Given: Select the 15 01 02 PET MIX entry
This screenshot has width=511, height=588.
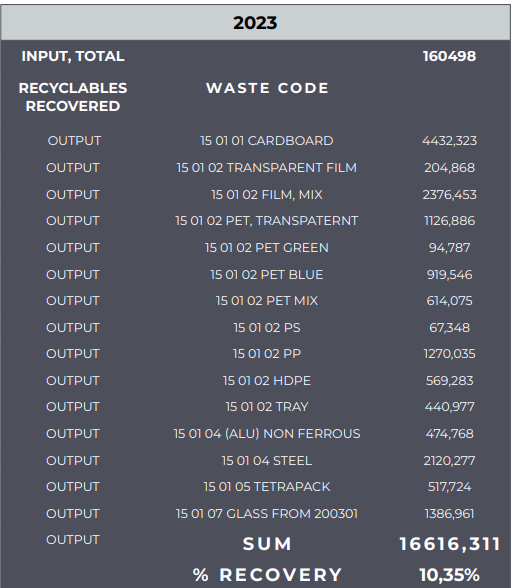Looking at the screenshot, I should tap(267, 301).
